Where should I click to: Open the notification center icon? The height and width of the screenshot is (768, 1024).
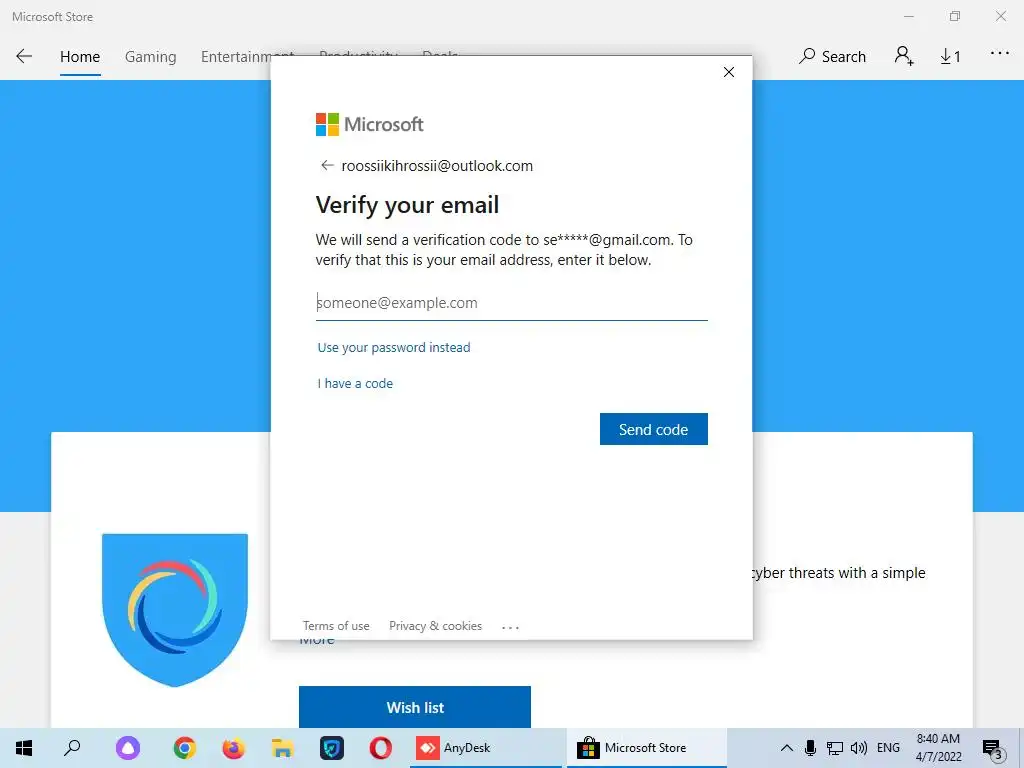993,749
